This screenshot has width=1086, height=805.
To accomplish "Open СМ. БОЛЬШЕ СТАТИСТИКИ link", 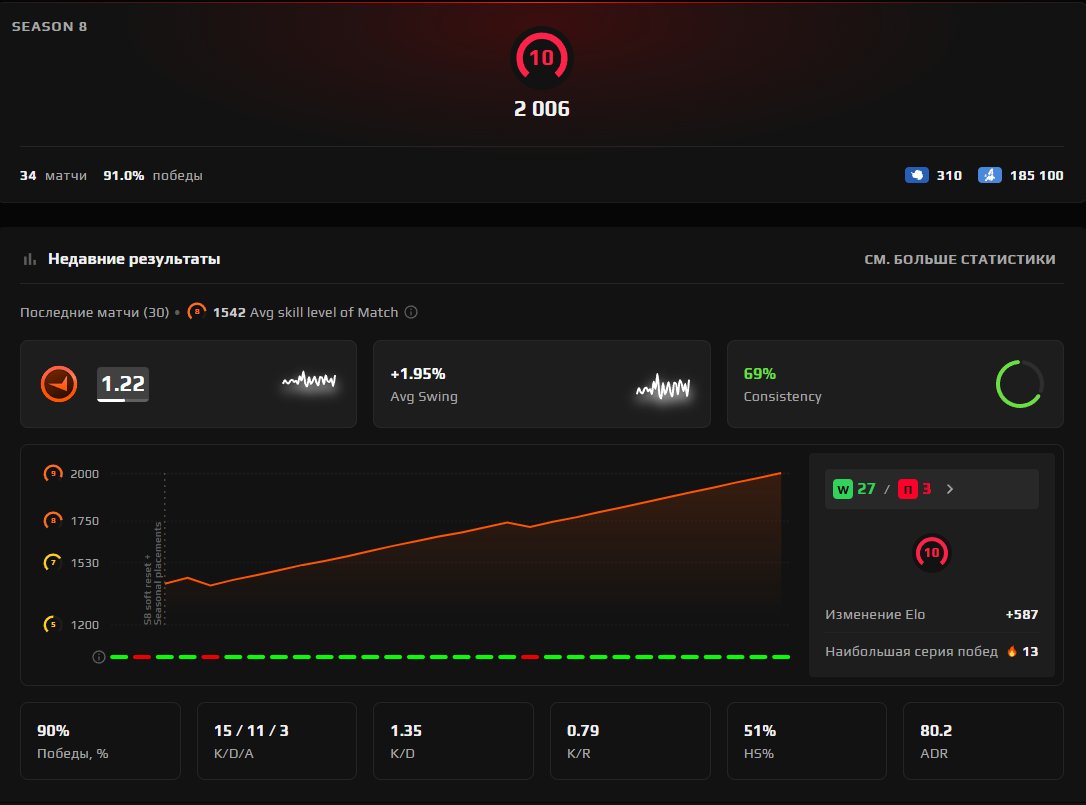I will [959, 259].
